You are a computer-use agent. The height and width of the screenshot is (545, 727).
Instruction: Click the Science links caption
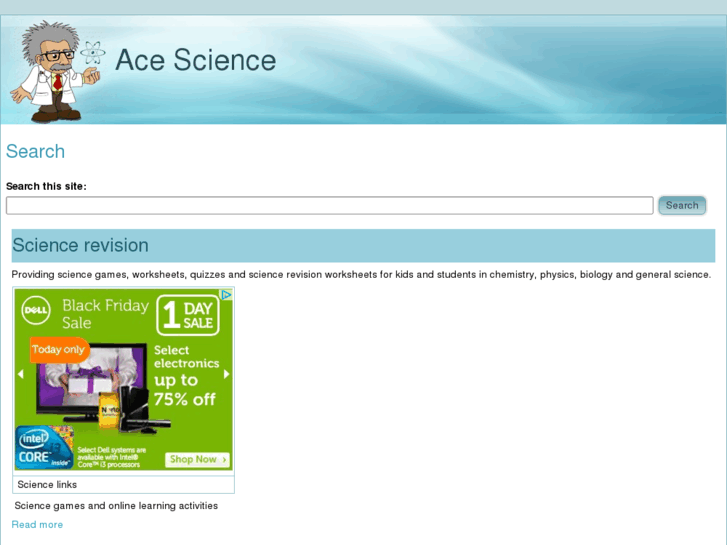(x=47, y=485)
